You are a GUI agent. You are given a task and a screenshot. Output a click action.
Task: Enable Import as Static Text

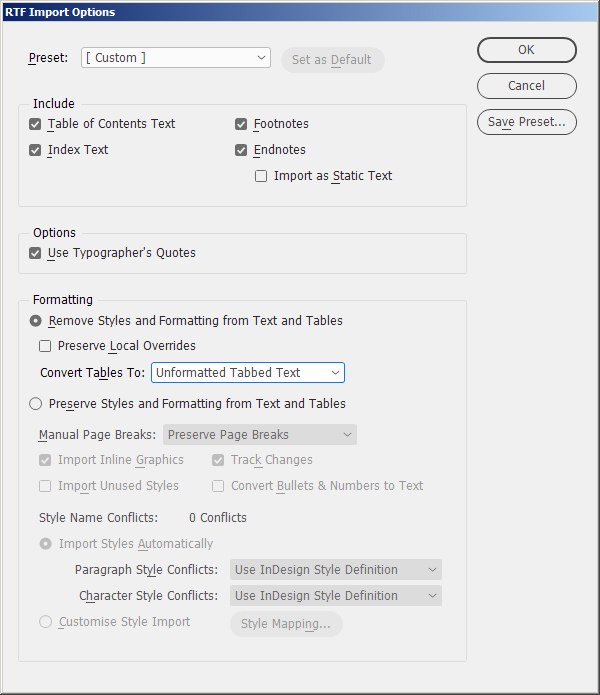click(261, 176)
